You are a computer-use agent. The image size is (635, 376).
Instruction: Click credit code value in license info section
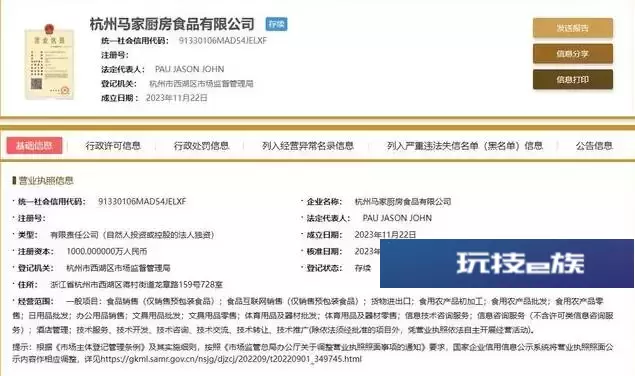click(x=142, y=201)
